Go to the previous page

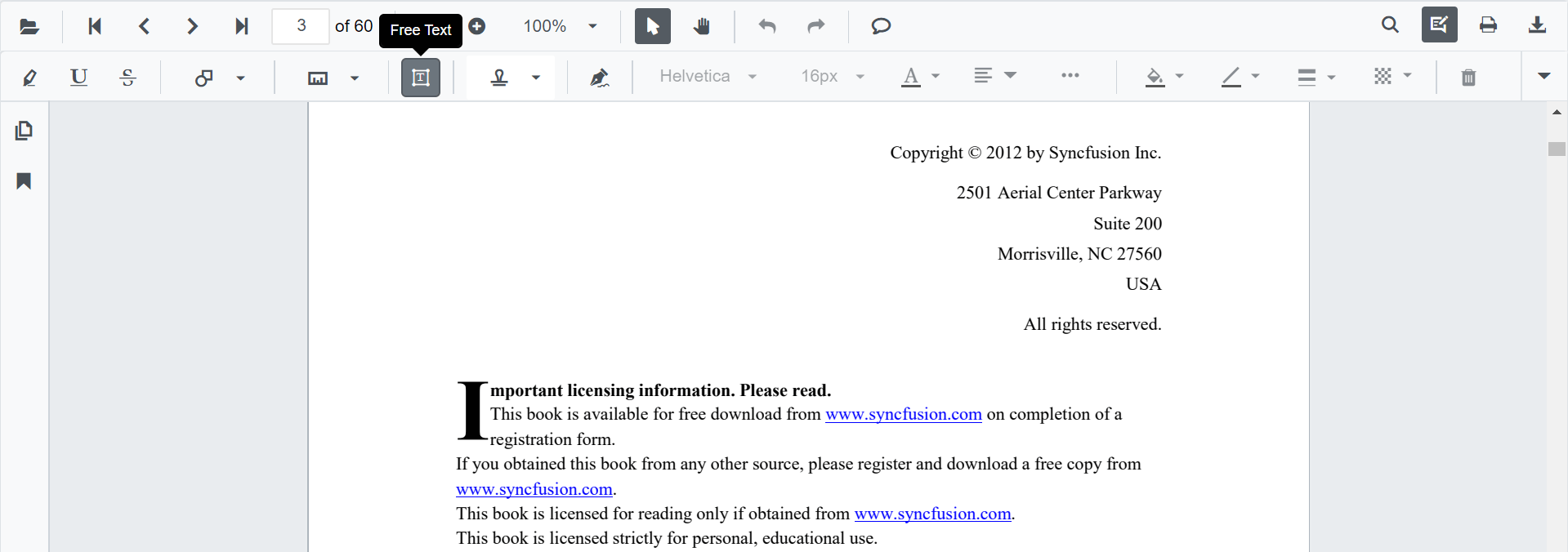(144, 26)
